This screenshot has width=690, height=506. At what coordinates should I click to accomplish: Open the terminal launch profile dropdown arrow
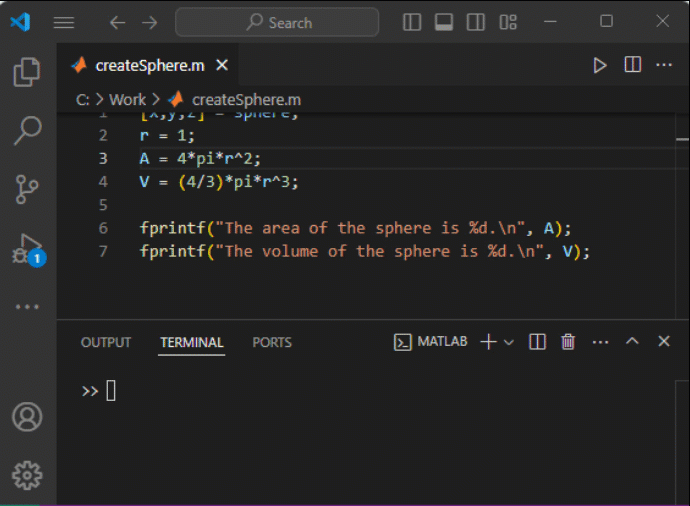509,342
